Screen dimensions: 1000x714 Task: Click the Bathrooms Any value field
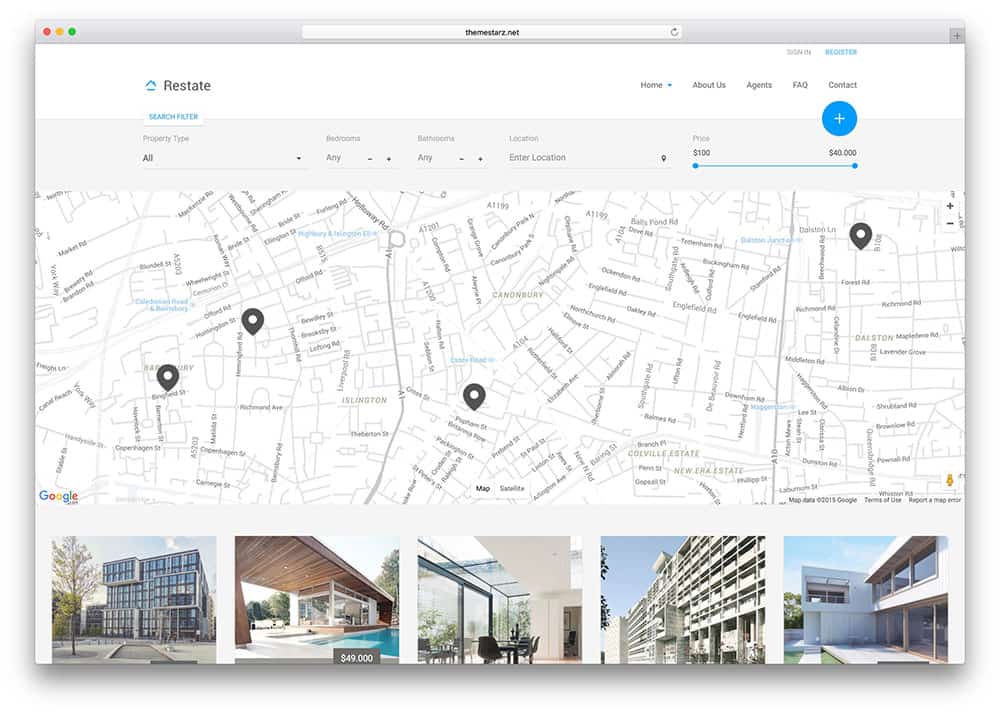(x=425, y=157)
